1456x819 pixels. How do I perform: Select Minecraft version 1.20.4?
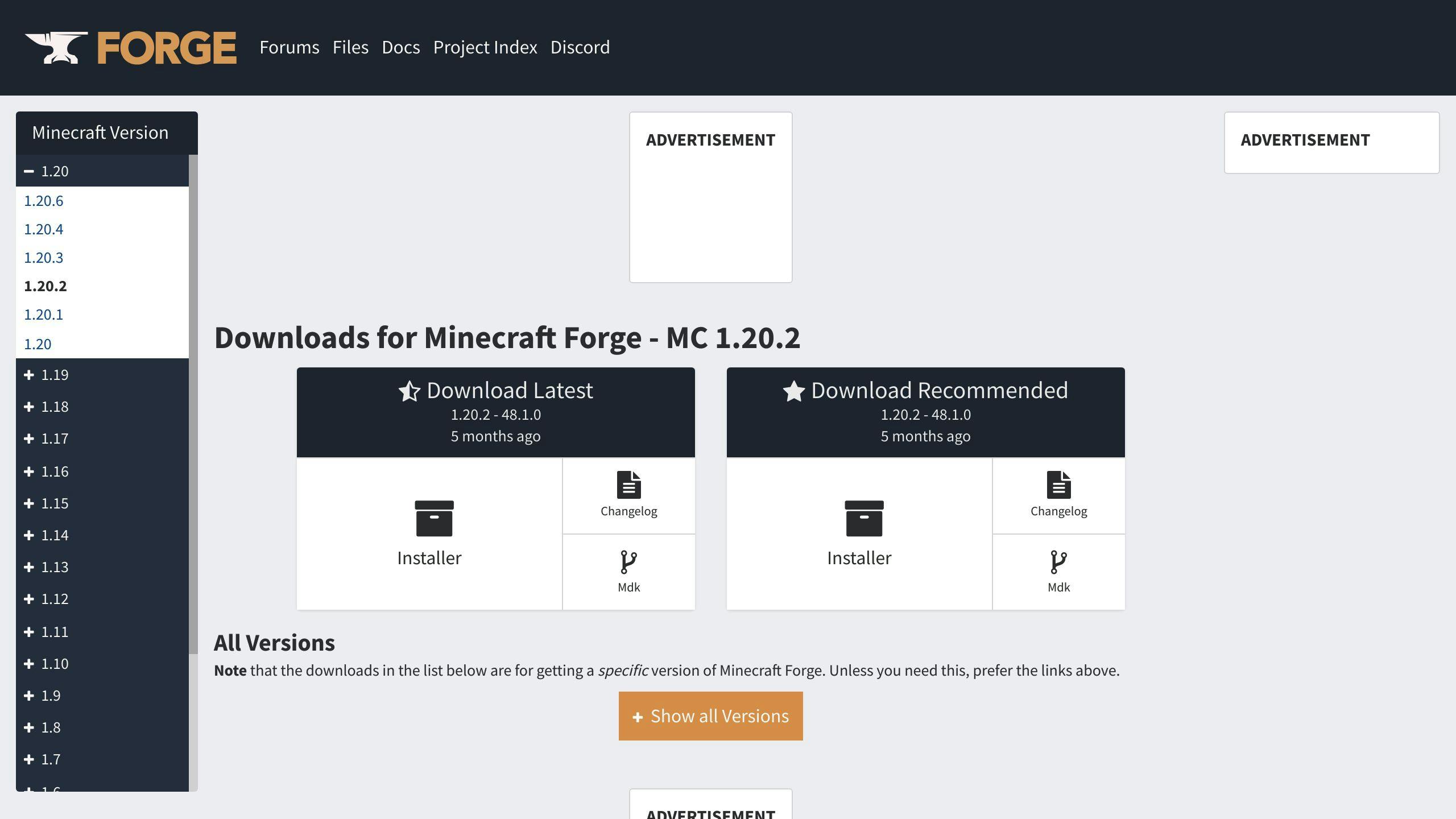[44, 229]
